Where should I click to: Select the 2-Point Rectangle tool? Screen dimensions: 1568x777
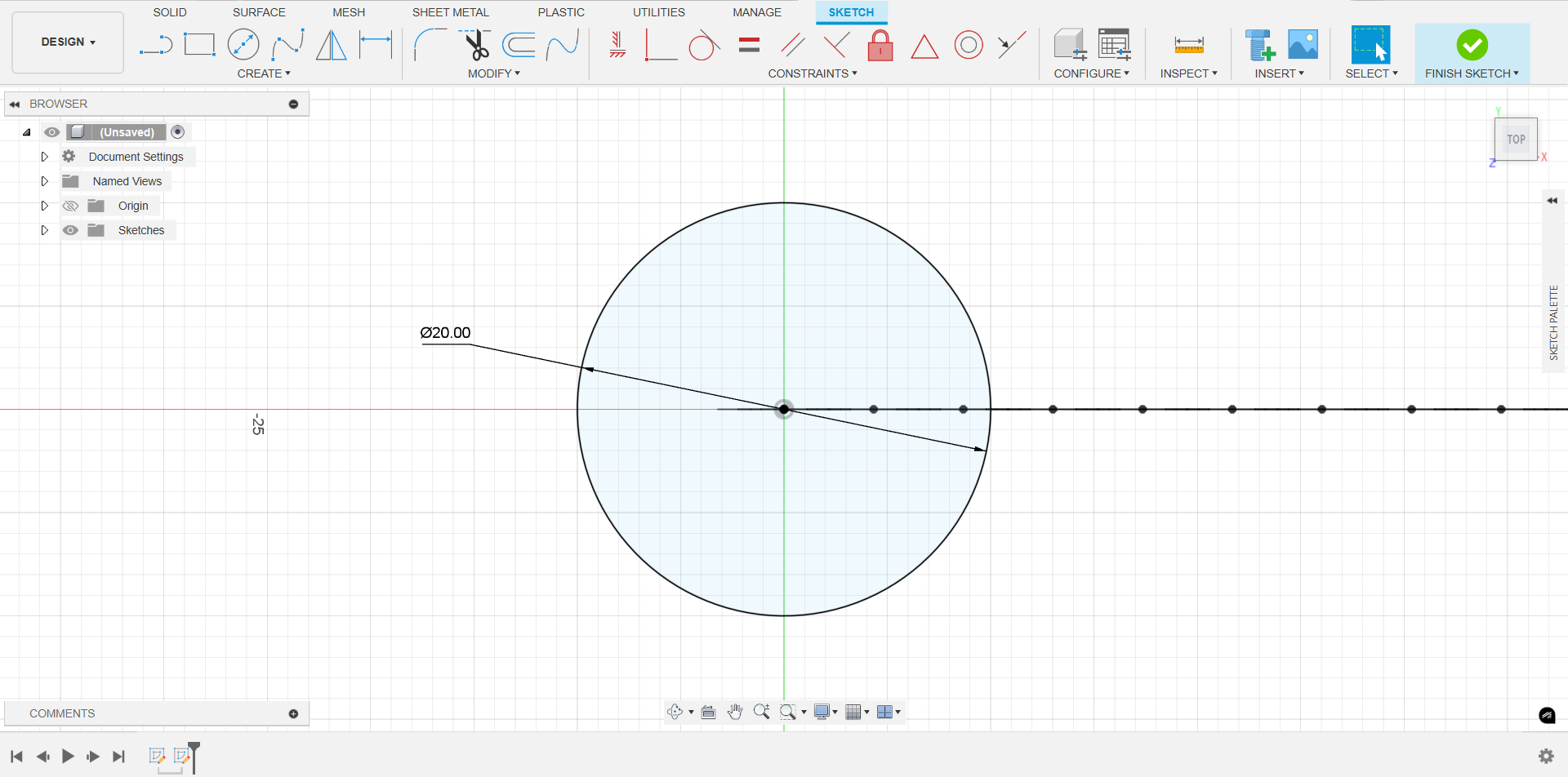coord(199,45)
